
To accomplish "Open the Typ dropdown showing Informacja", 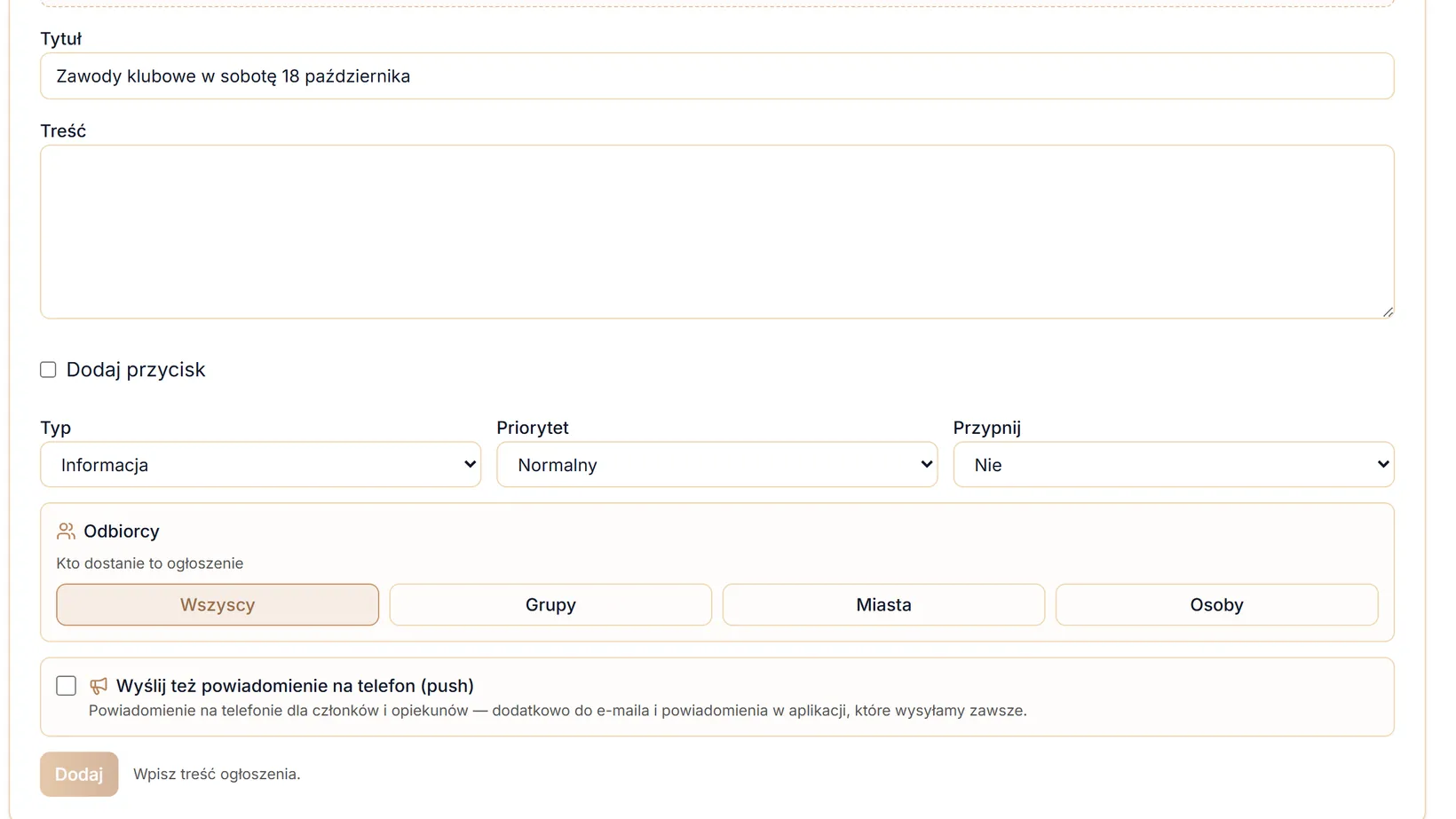I will 260,465.
